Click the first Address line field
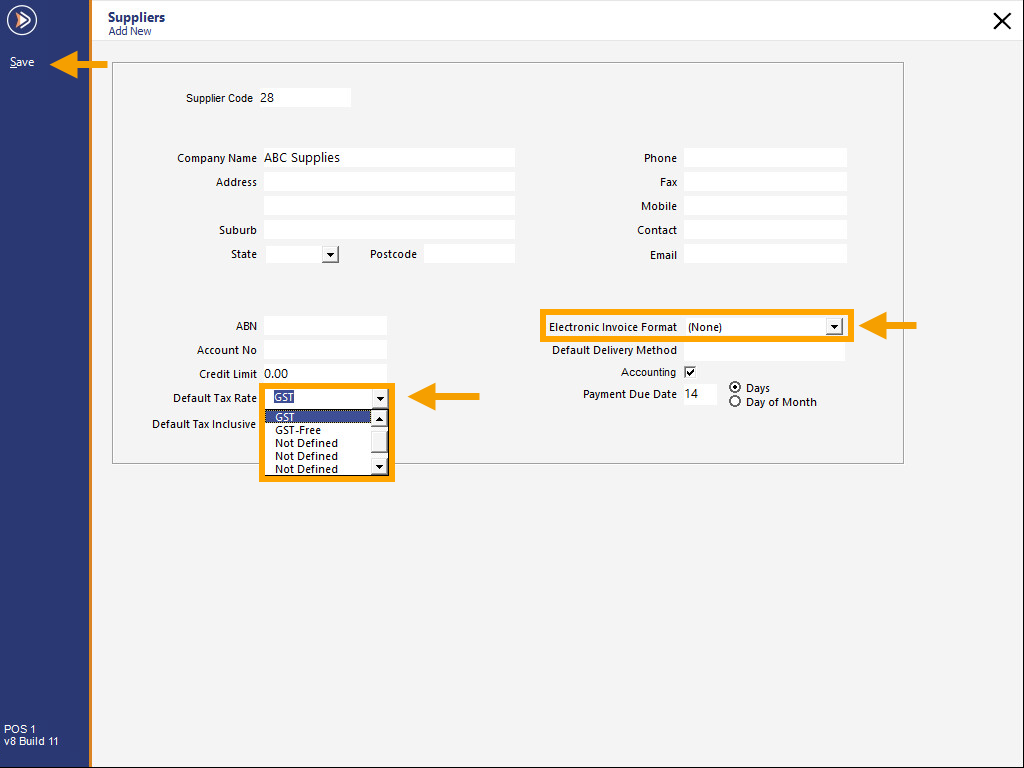The image size is (1024, 768). point(389,182)
